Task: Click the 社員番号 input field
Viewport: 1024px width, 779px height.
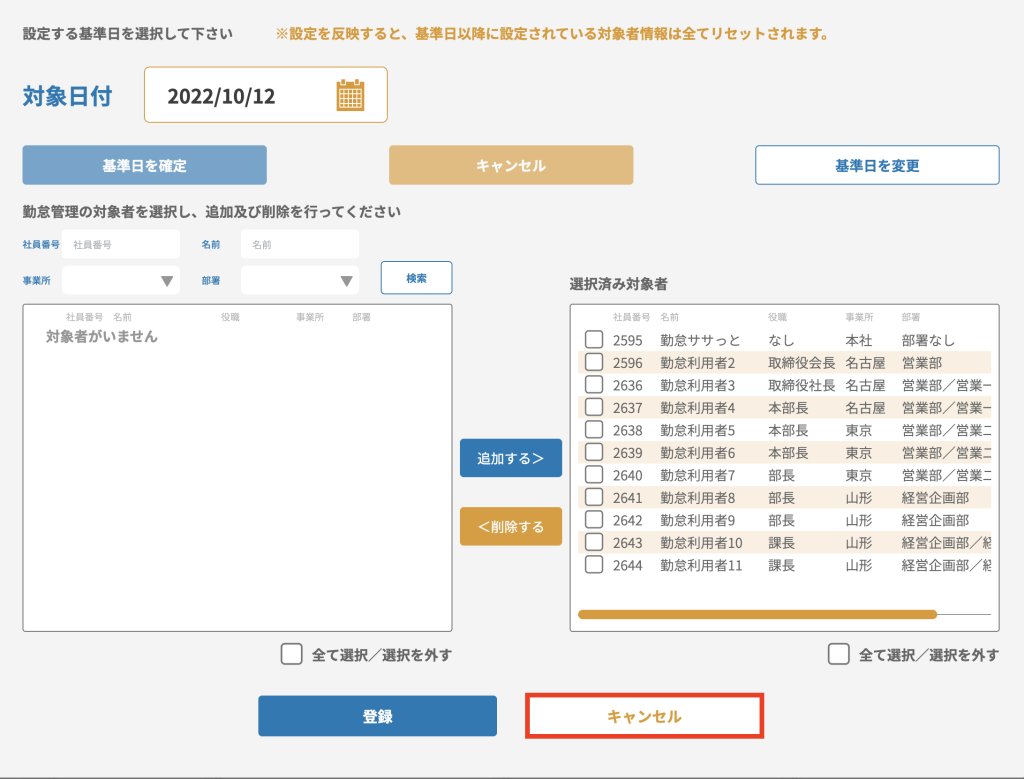Action: [120, 244]
